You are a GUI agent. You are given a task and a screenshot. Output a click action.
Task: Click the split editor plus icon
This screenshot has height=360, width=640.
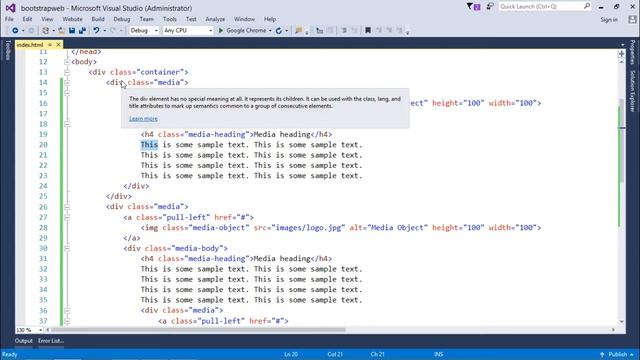(x=621, y=54)
